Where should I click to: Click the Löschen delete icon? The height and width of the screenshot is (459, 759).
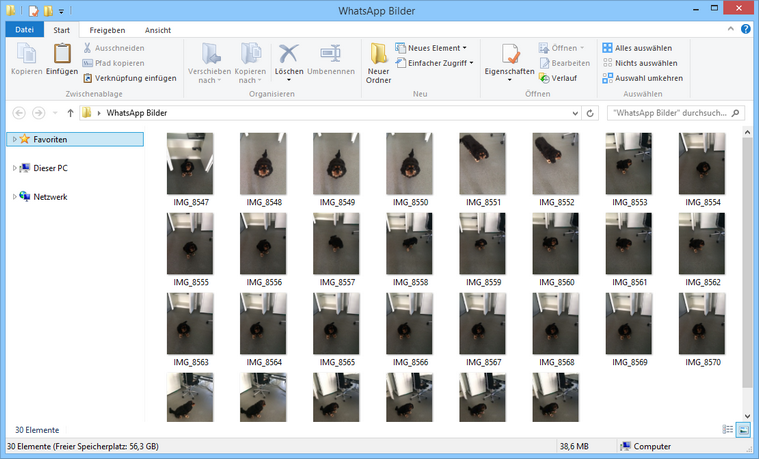click(x=289, y=59)
